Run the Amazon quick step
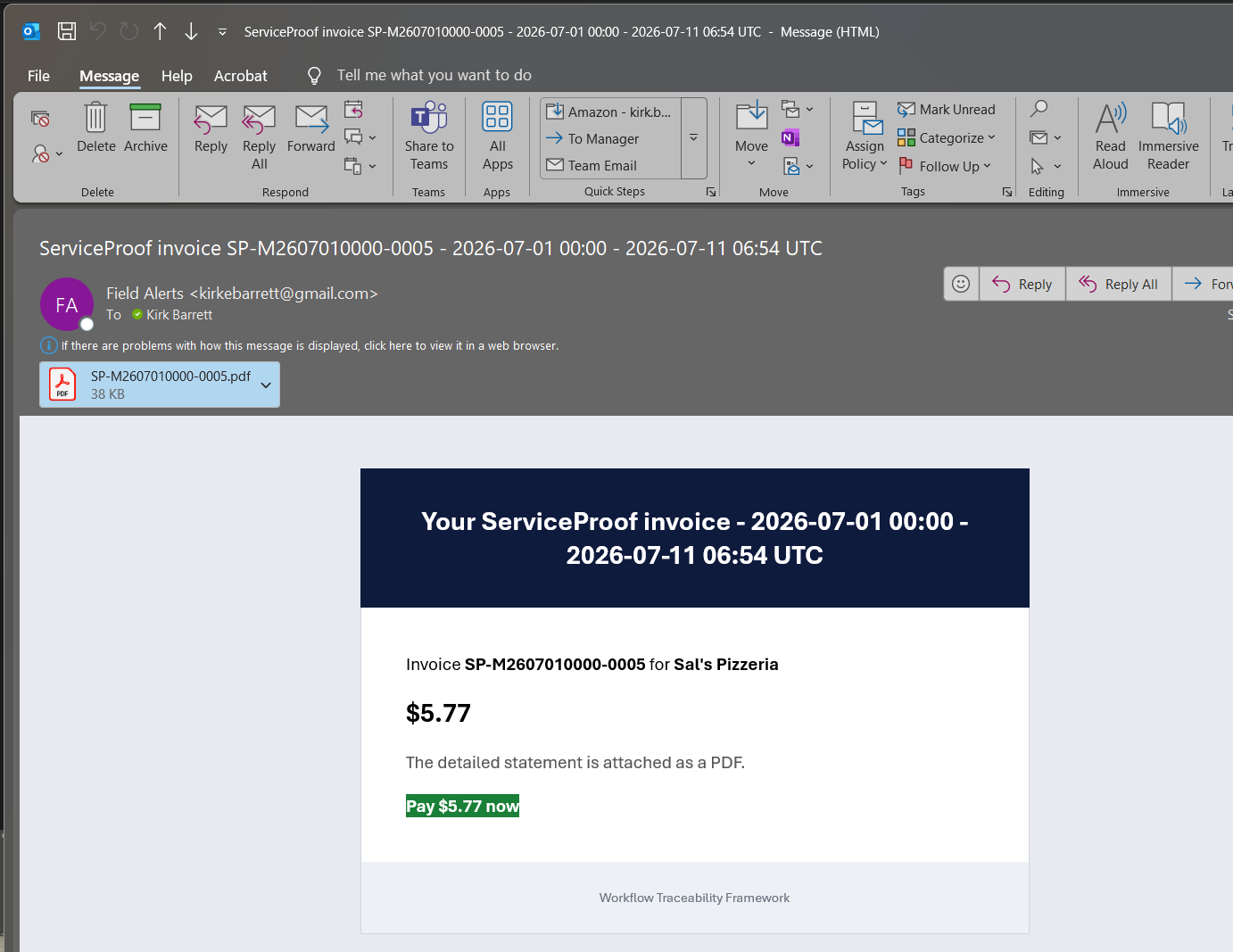The height and width of the screenshot is (952, 1233). [610, 112]
